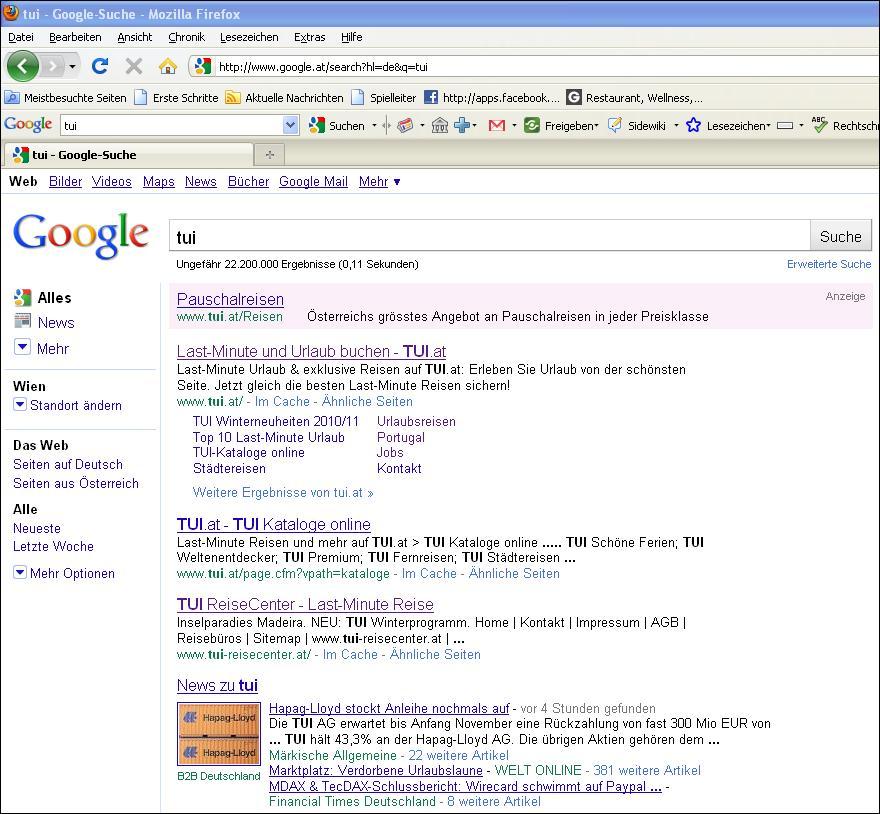Open the Aktuelle Nachrichten feed bookmark
Viewport: 880px width, 814px height.
284,98
